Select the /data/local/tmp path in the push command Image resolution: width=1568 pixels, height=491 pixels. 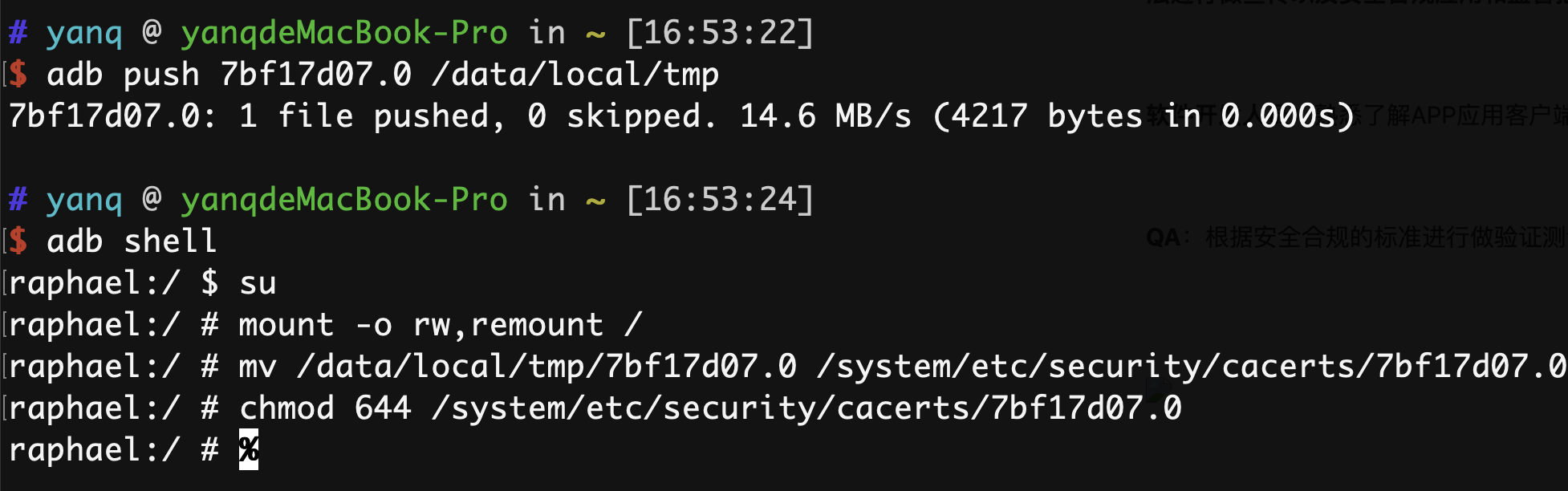coord(575,75)
